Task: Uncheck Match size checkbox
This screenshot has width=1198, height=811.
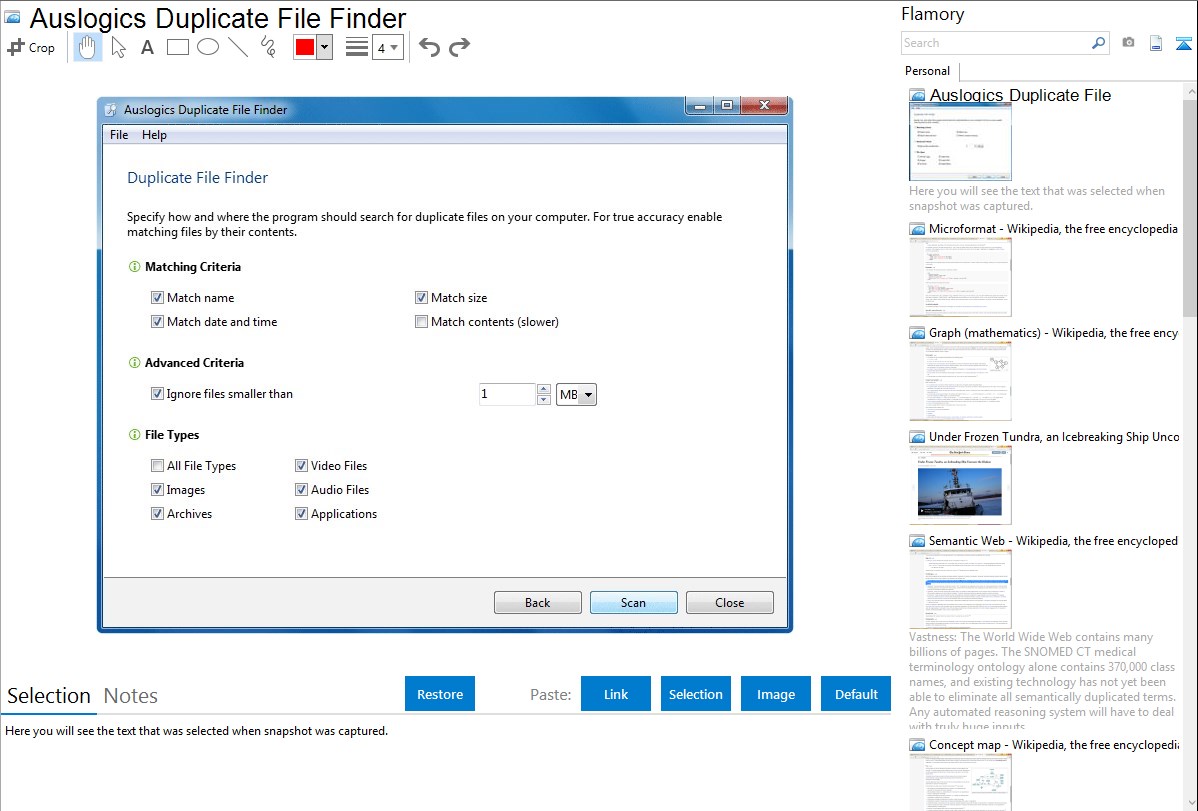Action: pos(421,297)
